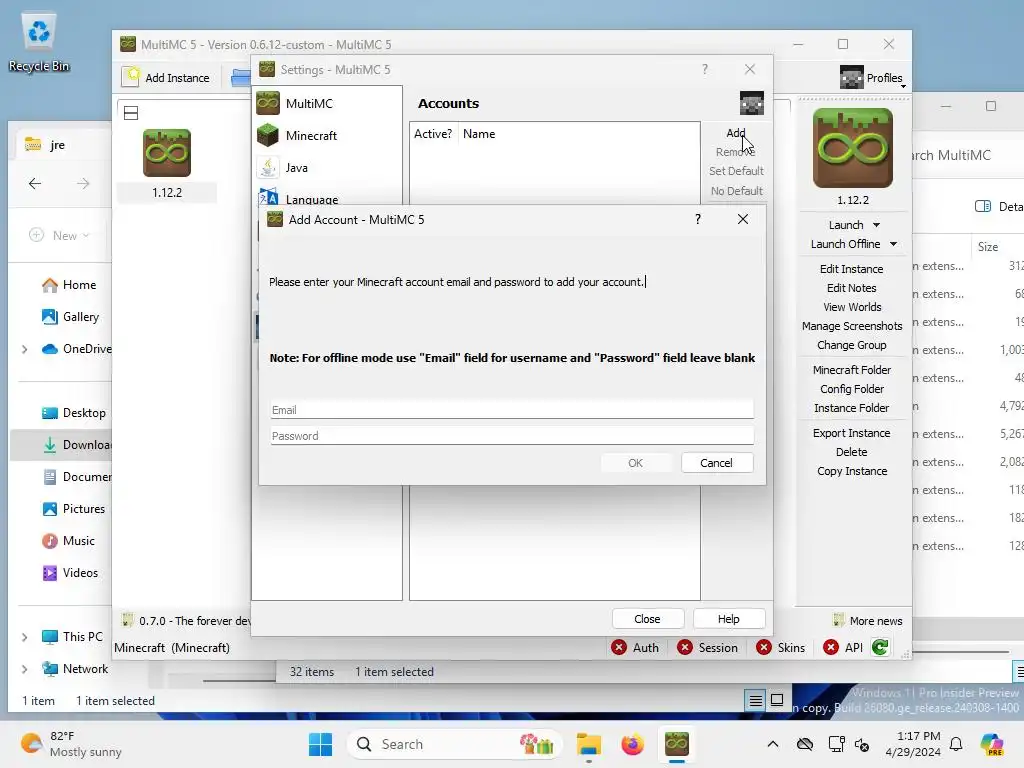Open the Config Folder
This screenshot has width=1024, height=768.
852,389
